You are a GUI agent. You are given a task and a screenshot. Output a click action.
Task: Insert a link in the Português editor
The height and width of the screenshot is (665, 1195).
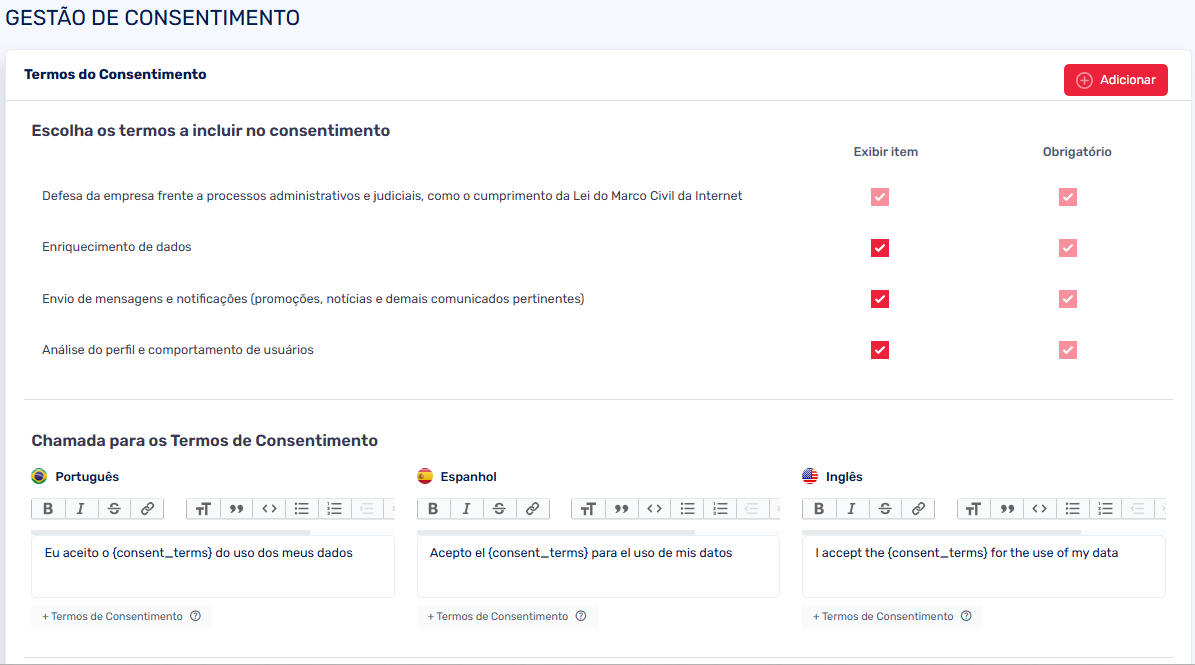[147, 509]
